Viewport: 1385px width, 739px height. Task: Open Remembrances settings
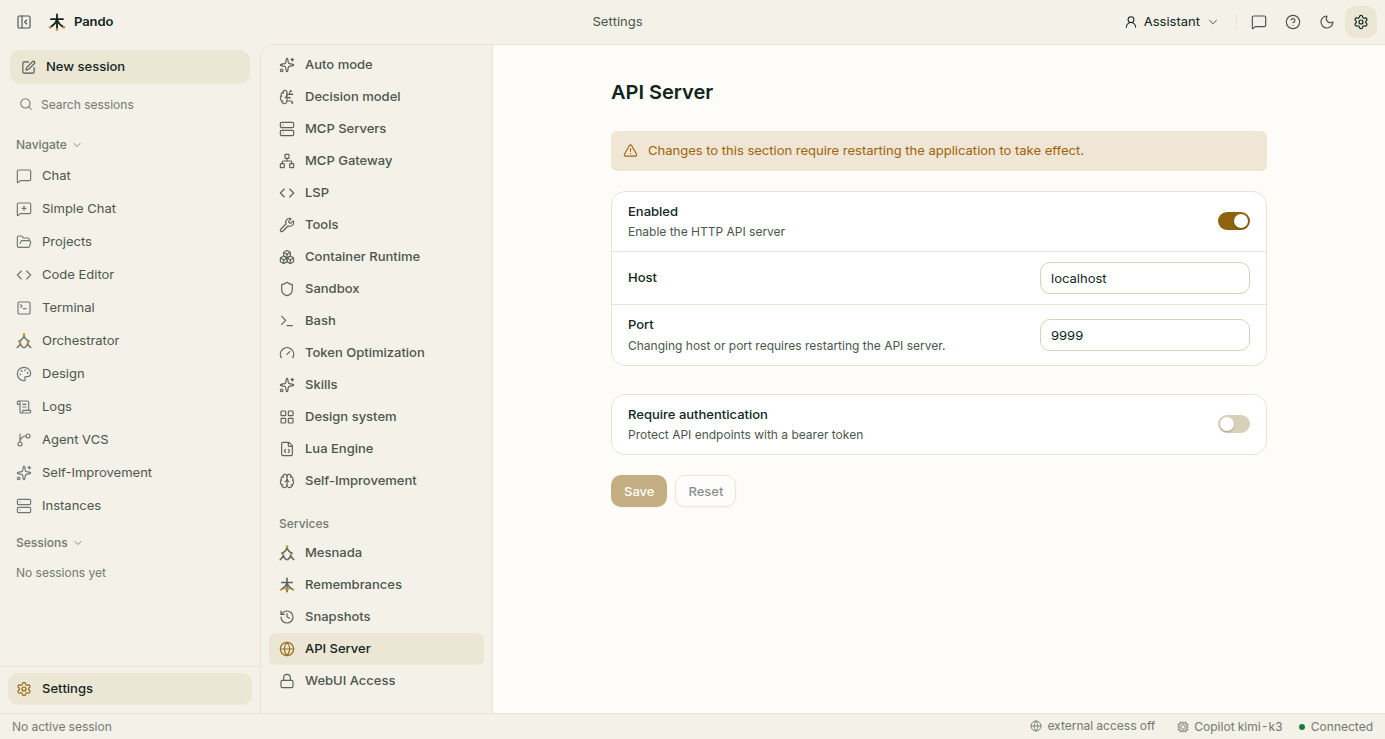coord(376,585)
